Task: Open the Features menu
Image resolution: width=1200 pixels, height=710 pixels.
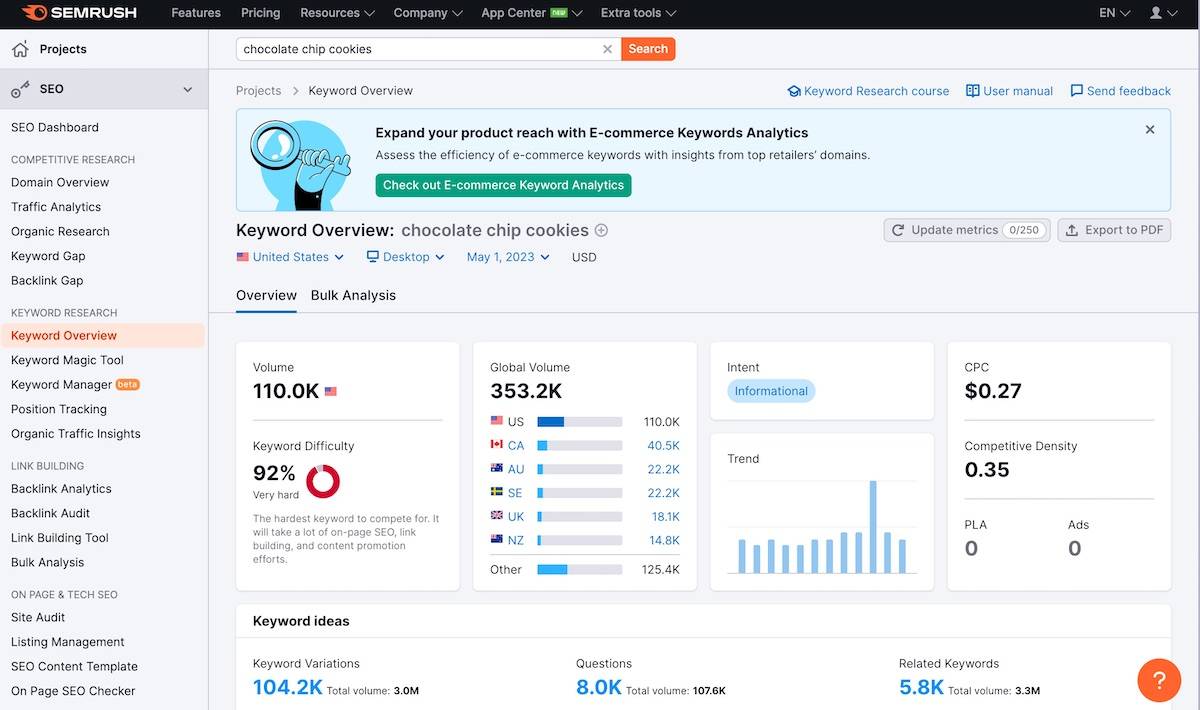Action: coord(196,13)
